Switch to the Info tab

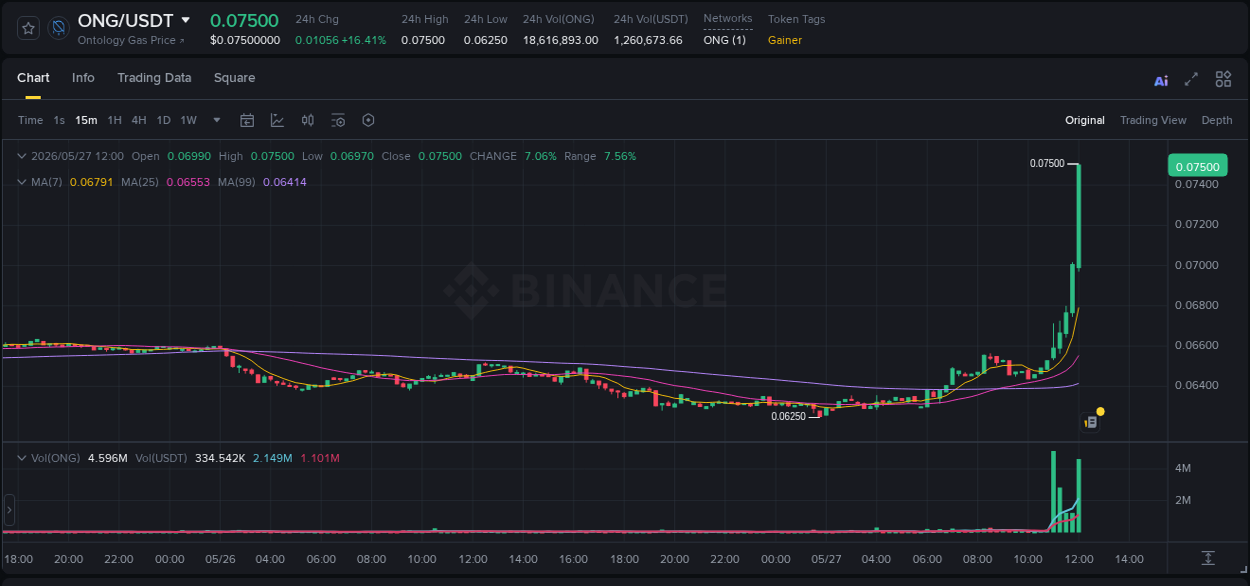point(83,78)
